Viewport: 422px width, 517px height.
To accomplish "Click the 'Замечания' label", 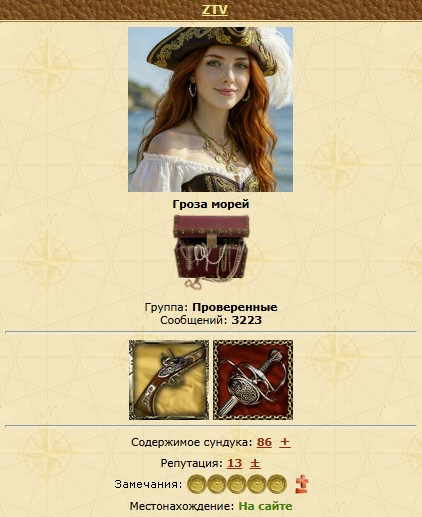I will (x=148, y=484).
